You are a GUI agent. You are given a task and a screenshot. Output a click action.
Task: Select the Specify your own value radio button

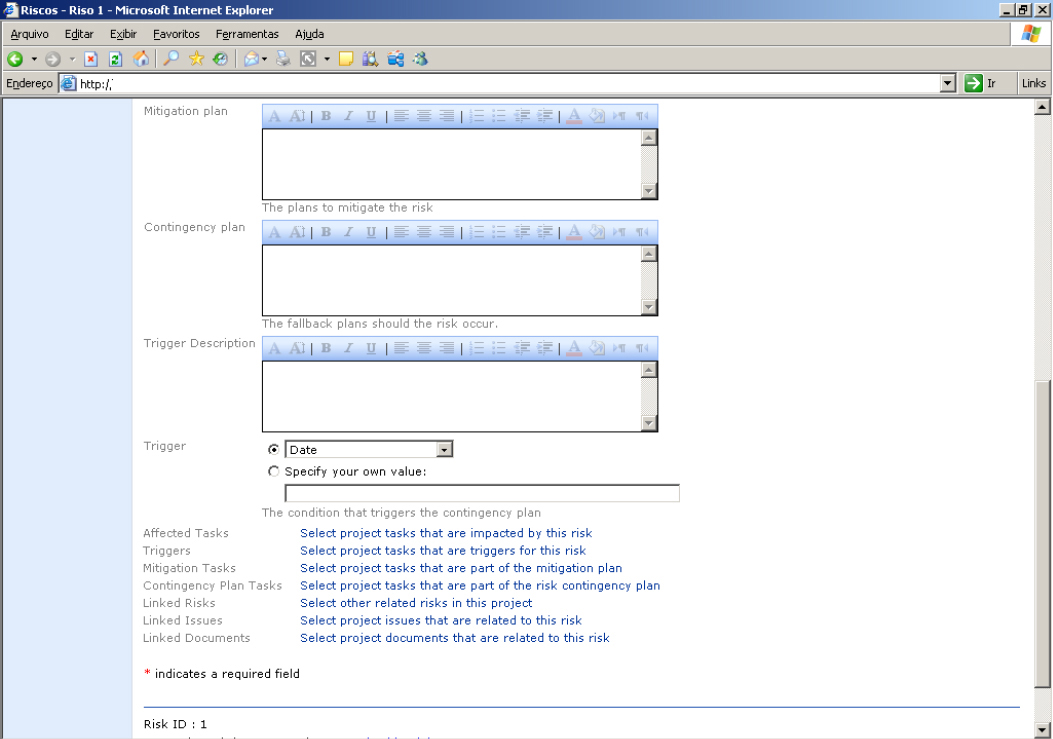click(x=273, y=472)
